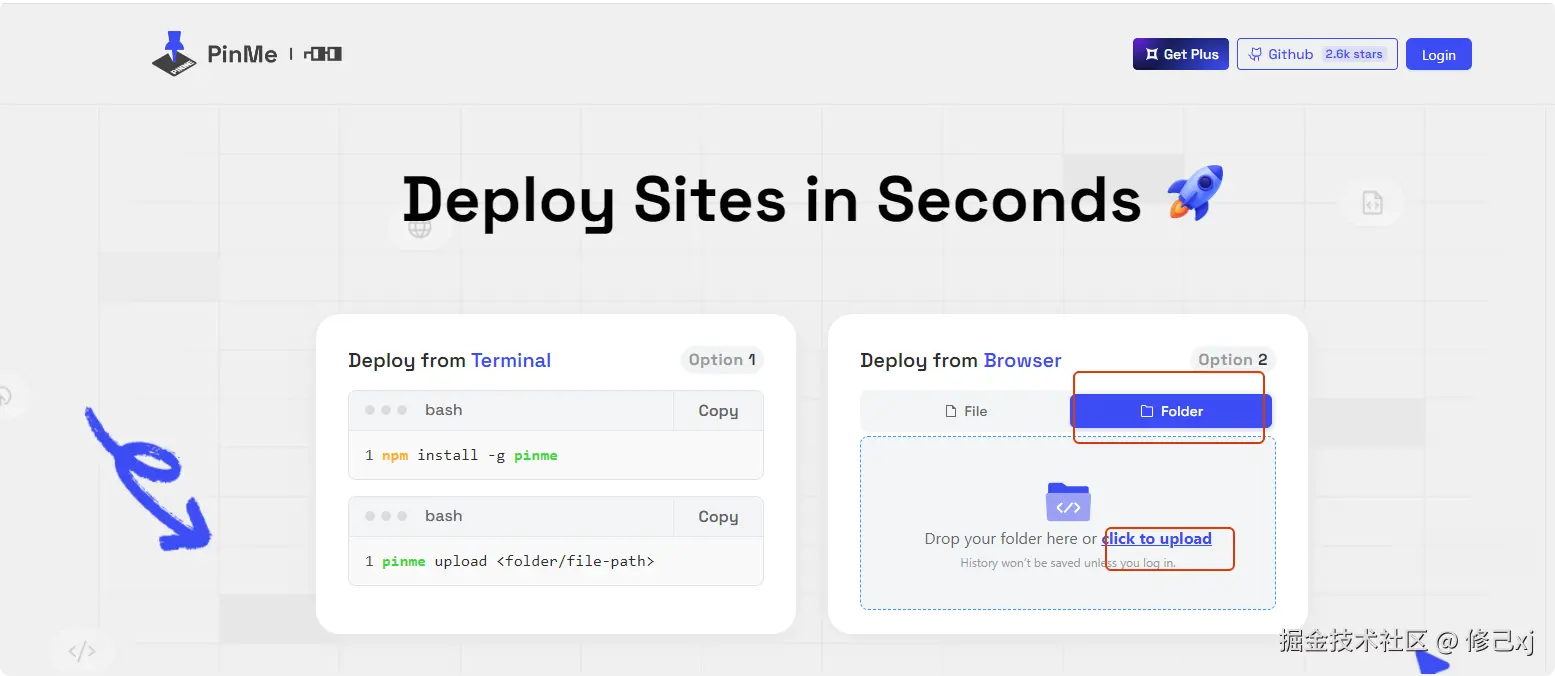Click the globe icon near headline

pos(420,228)
